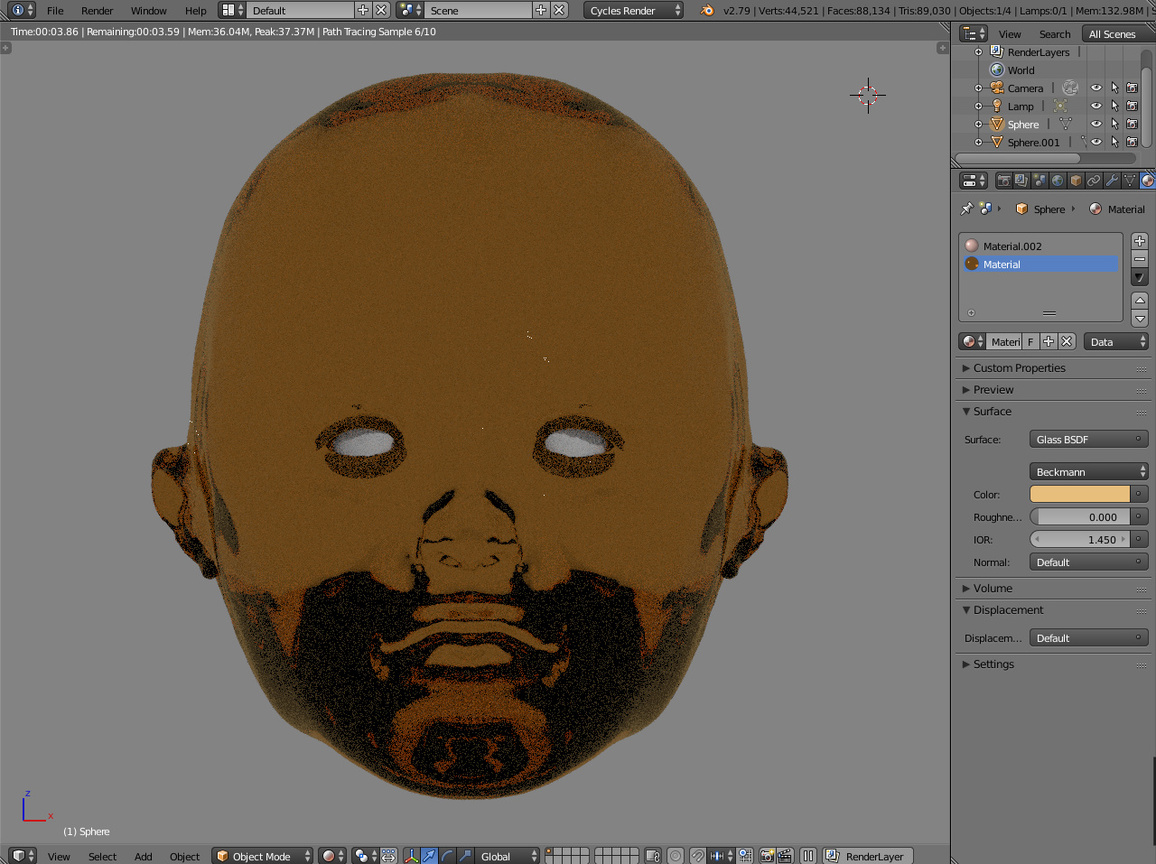Open the Window menu in top bar
This screenshot has width=1156, height=864.
click(148, 11)
